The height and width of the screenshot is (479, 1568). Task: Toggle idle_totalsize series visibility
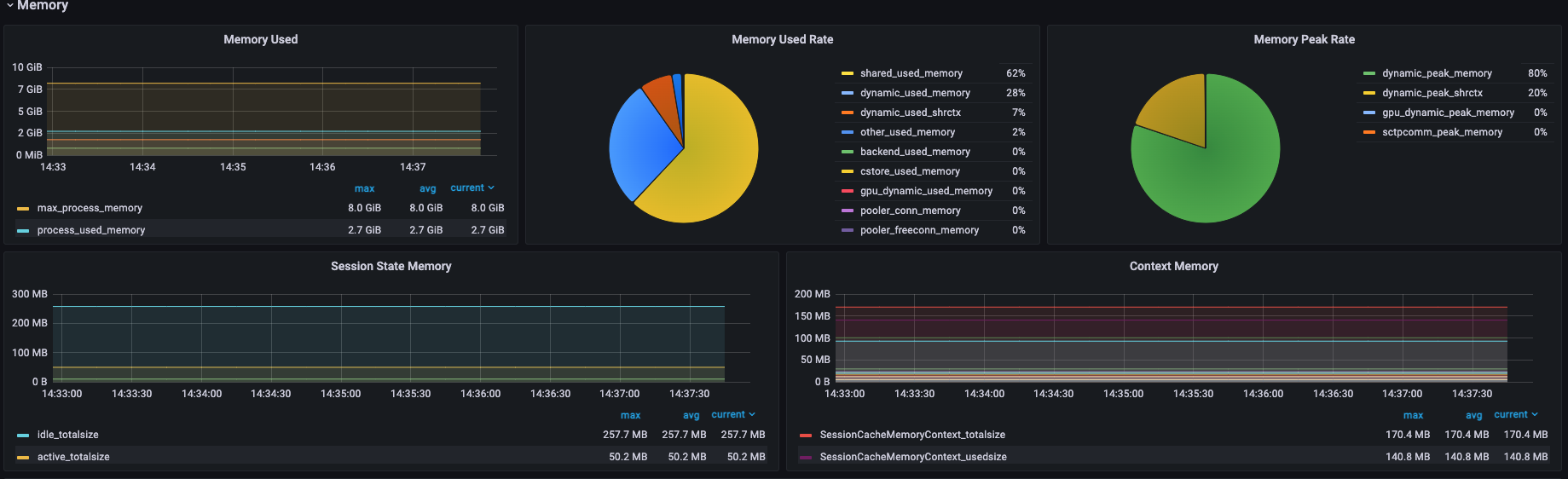point(67,435)
